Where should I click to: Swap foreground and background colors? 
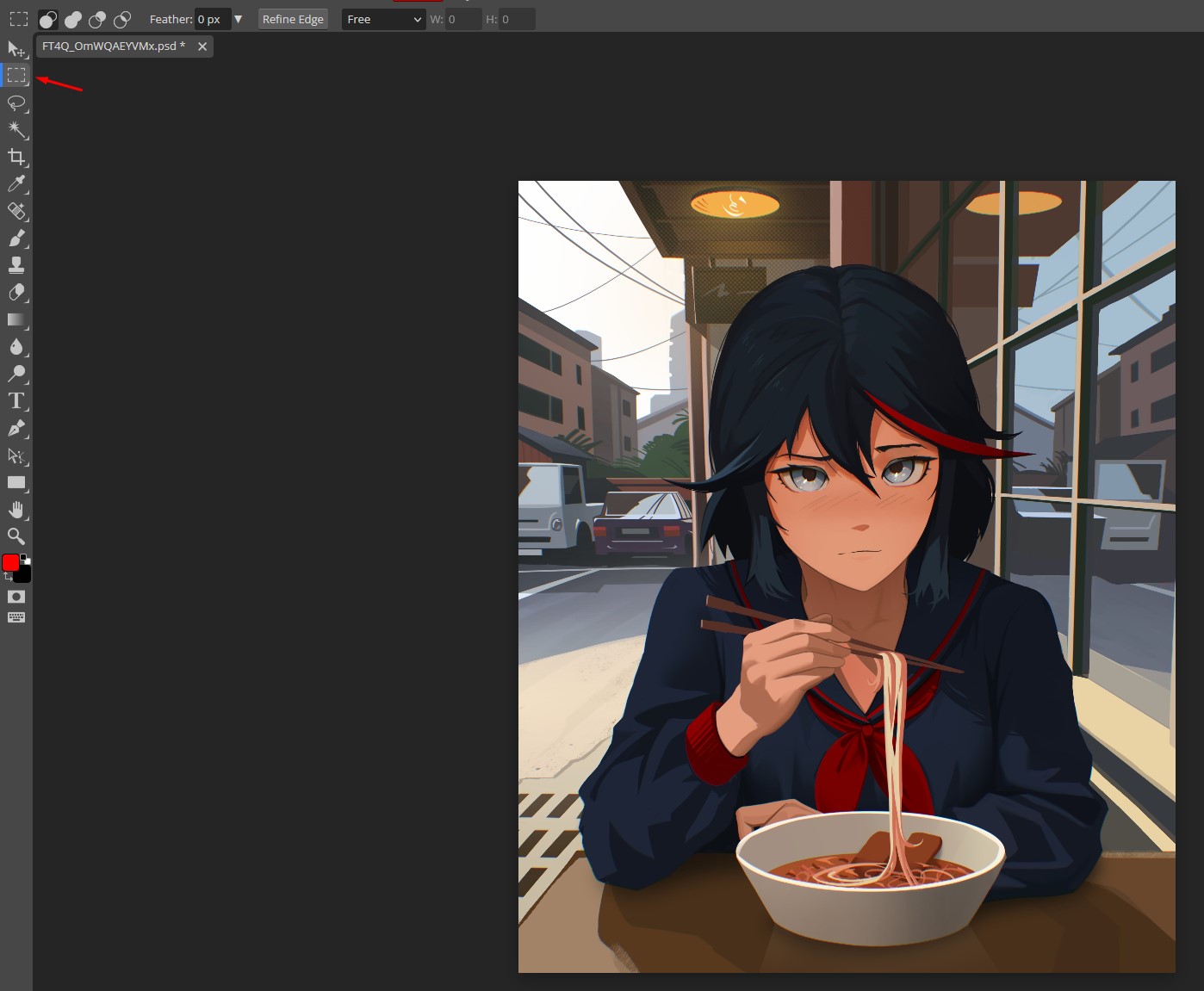(x=7, y=576)
